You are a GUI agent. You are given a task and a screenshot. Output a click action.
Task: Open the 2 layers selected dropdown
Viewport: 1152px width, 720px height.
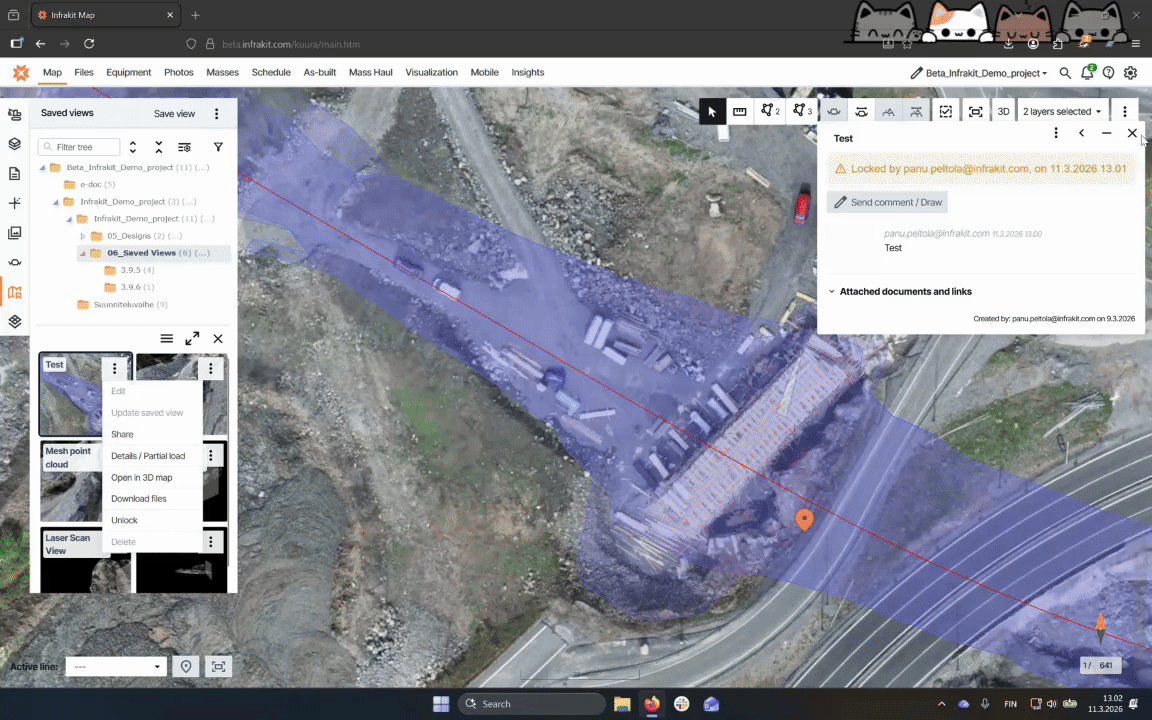tap(1061, 112)
